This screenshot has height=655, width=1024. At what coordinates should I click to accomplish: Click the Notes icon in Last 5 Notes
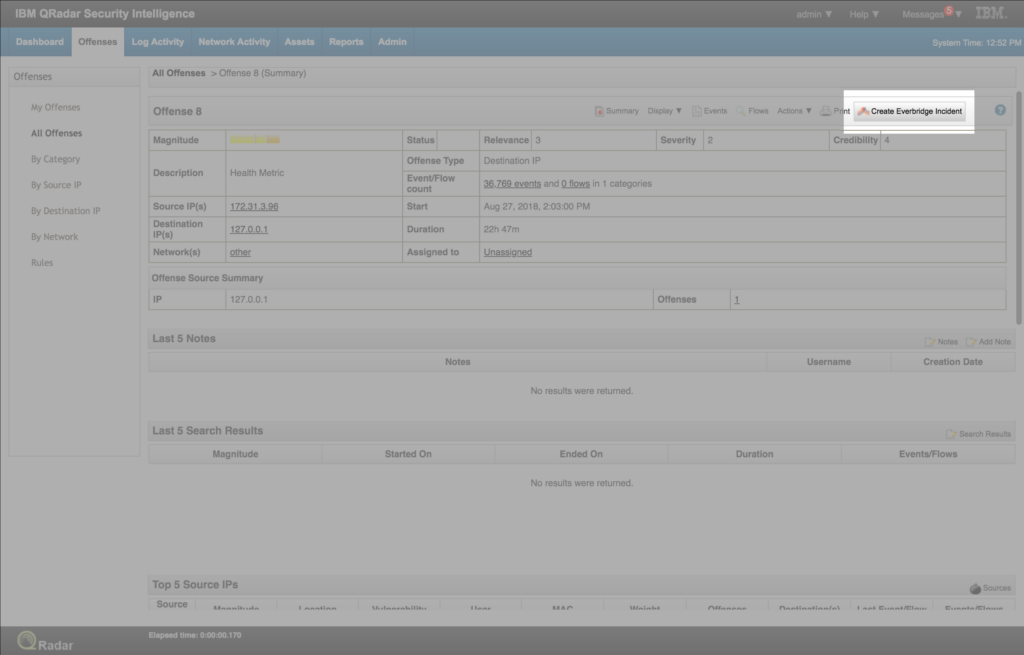tap(941, 342)
